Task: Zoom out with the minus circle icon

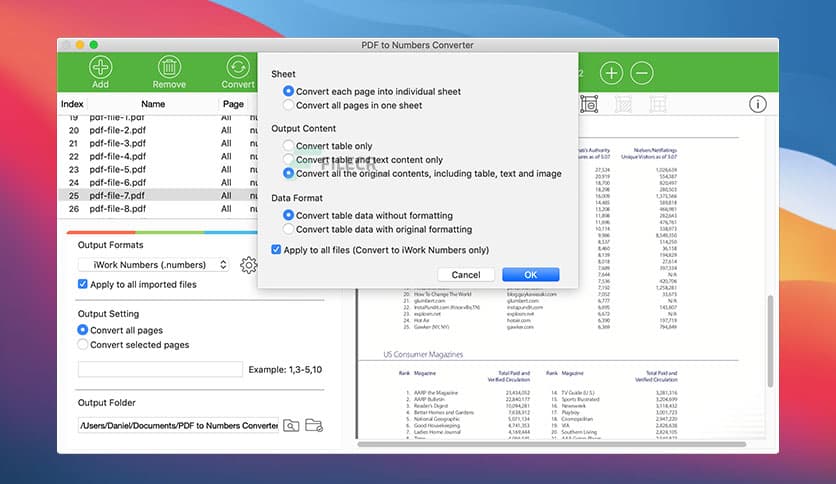Action: pyautogui.click(x=641, y=72)
